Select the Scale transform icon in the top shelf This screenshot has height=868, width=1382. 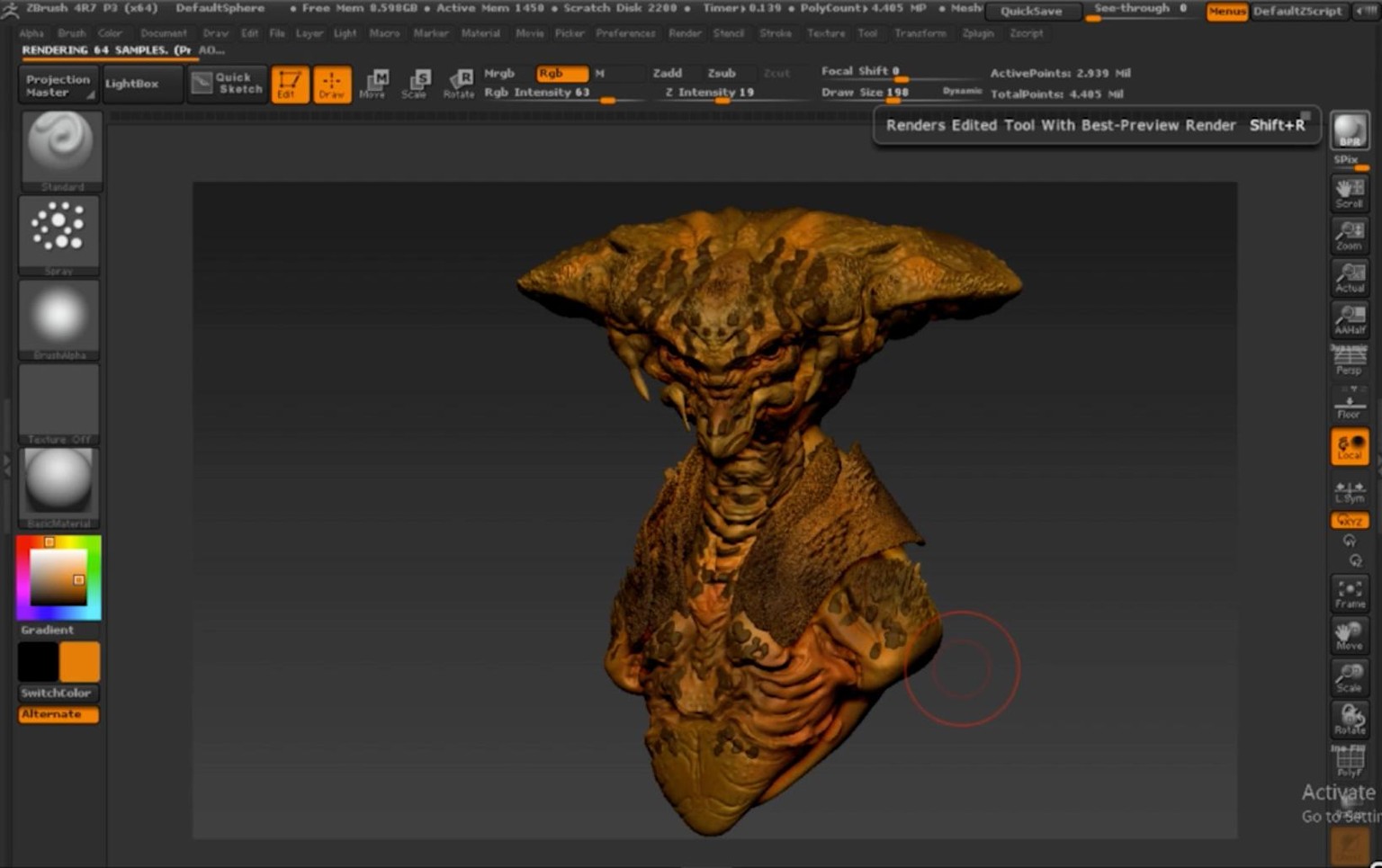pyautogui.click(x=416, y=85)
